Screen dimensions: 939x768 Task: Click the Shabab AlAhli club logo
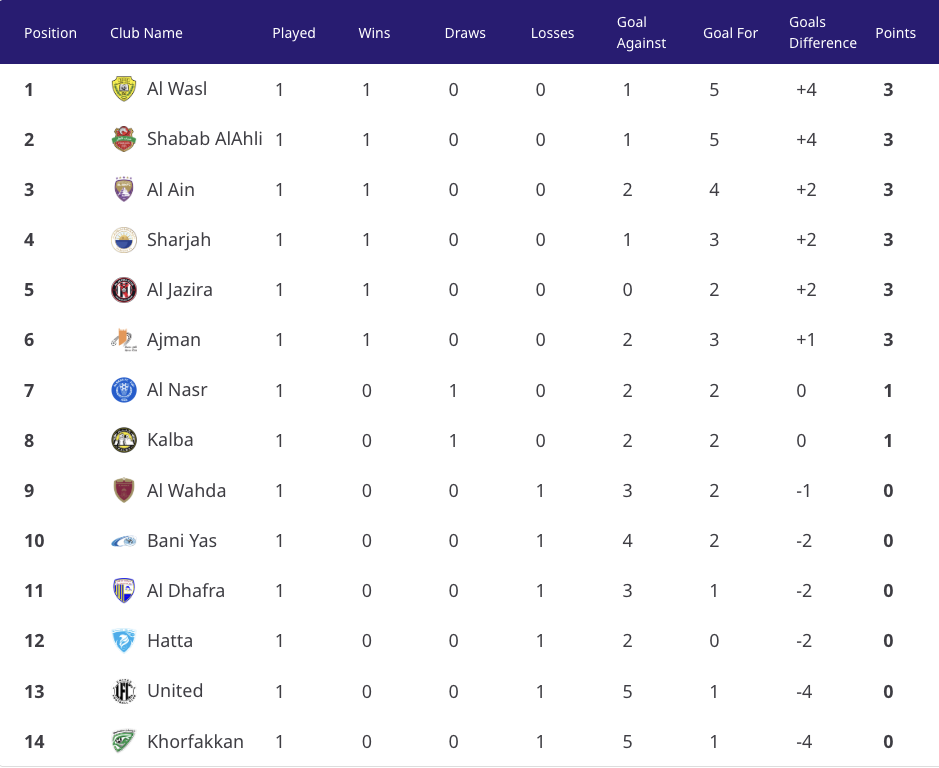[124, 139]
